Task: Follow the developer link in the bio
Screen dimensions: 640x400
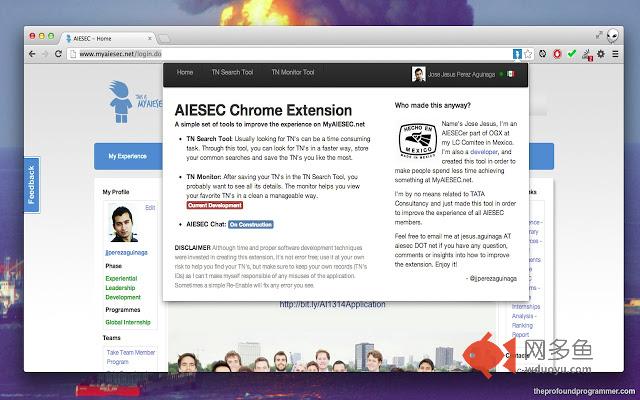Action: [484, 152]
